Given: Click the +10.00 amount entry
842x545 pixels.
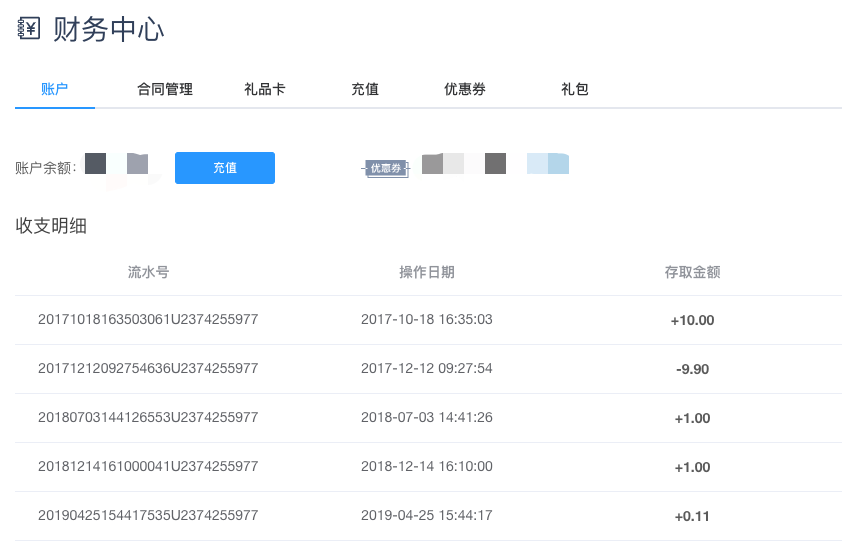Looking at the screenshot, I should click(693, 321).
